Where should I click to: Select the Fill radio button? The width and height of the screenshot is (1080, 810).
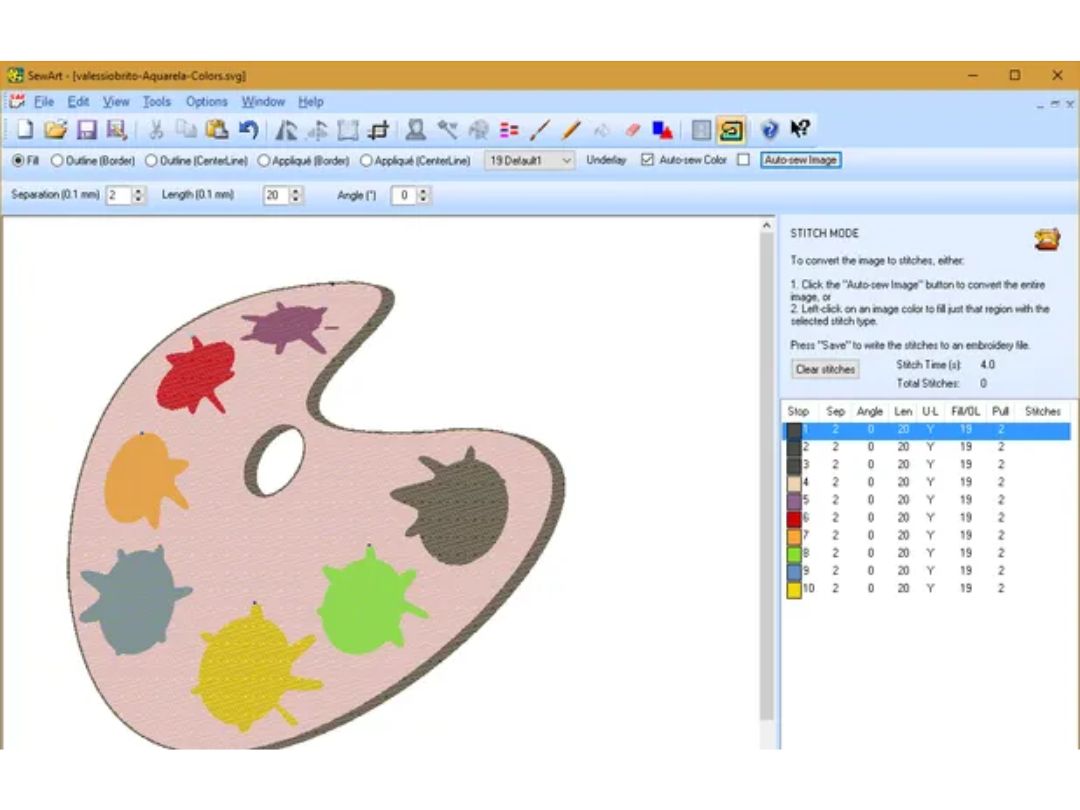pos(19,160)
